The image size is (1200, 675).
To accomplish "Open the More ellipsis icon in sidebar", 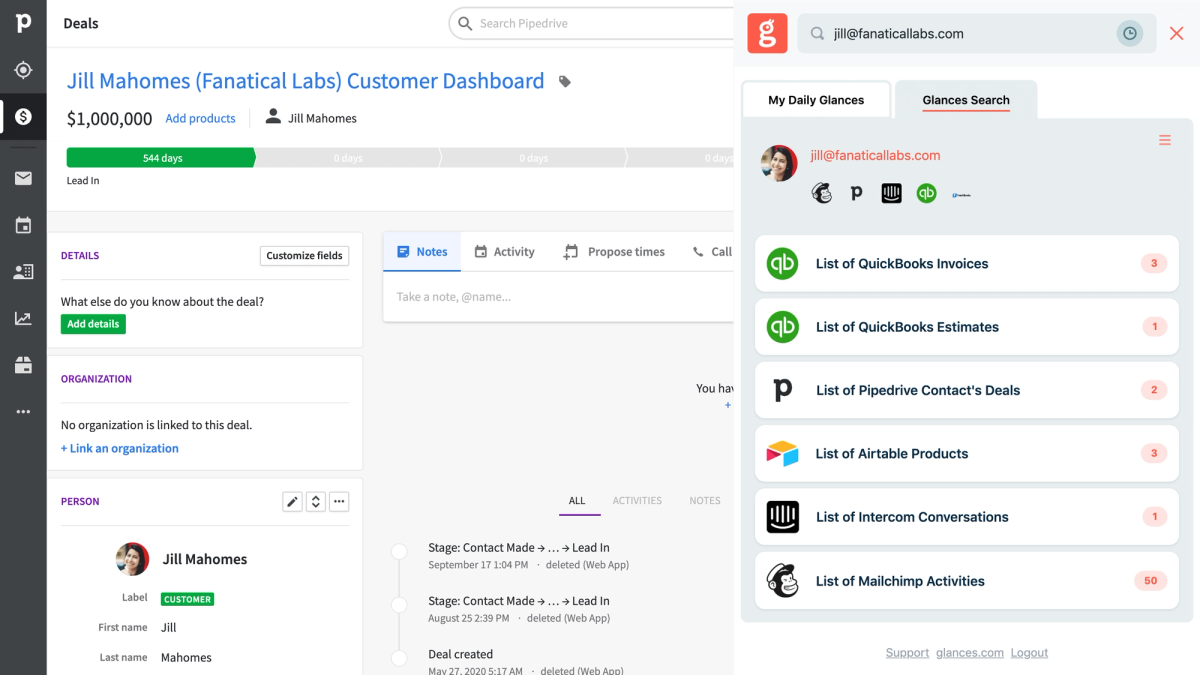I will 23,412.
